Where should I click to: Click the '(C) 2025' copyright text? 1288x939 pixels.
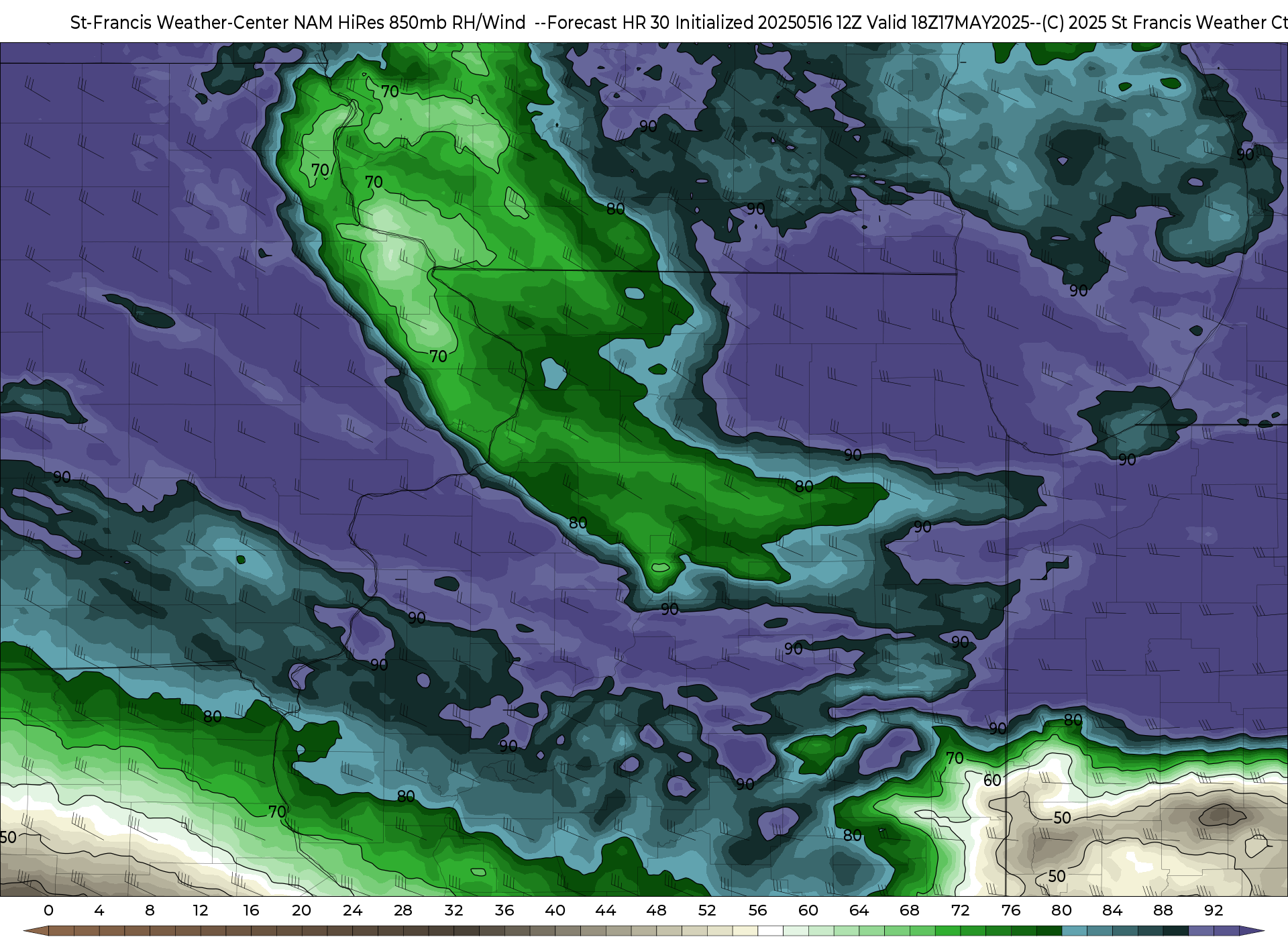click(x=1074, y=23)
